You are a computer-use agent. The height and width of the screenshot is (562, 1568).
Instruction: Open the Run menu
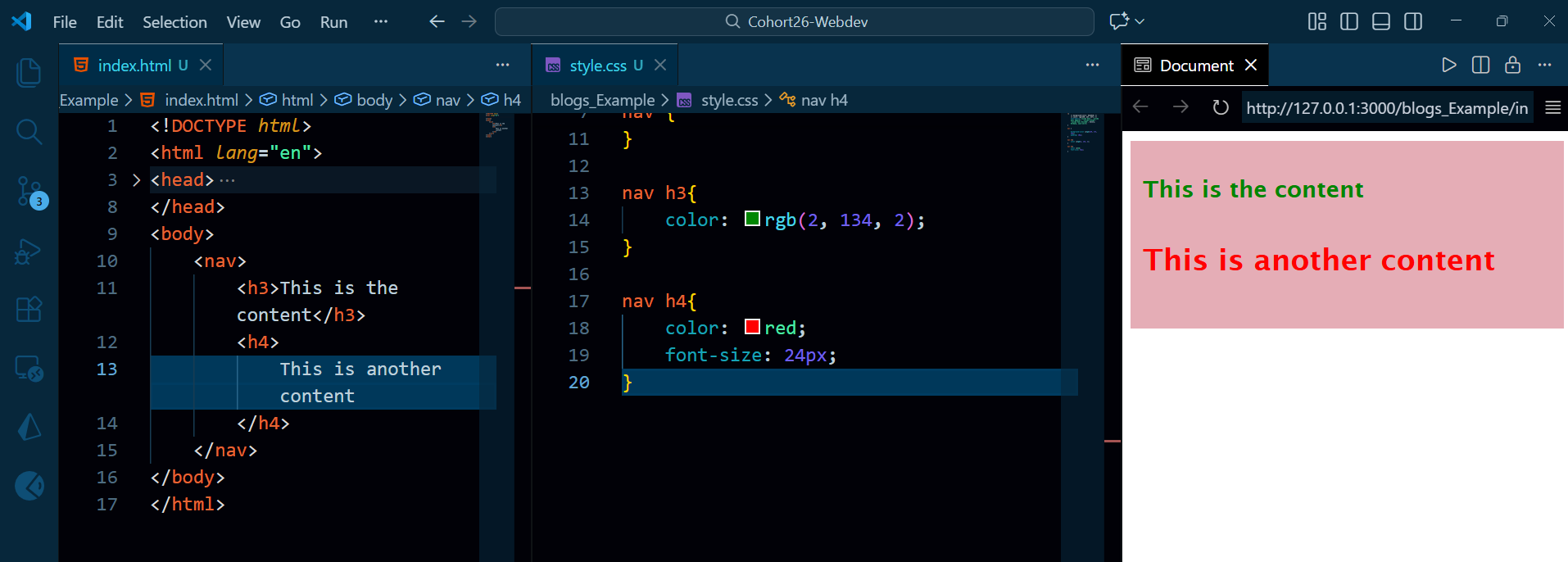click(333, 22)
